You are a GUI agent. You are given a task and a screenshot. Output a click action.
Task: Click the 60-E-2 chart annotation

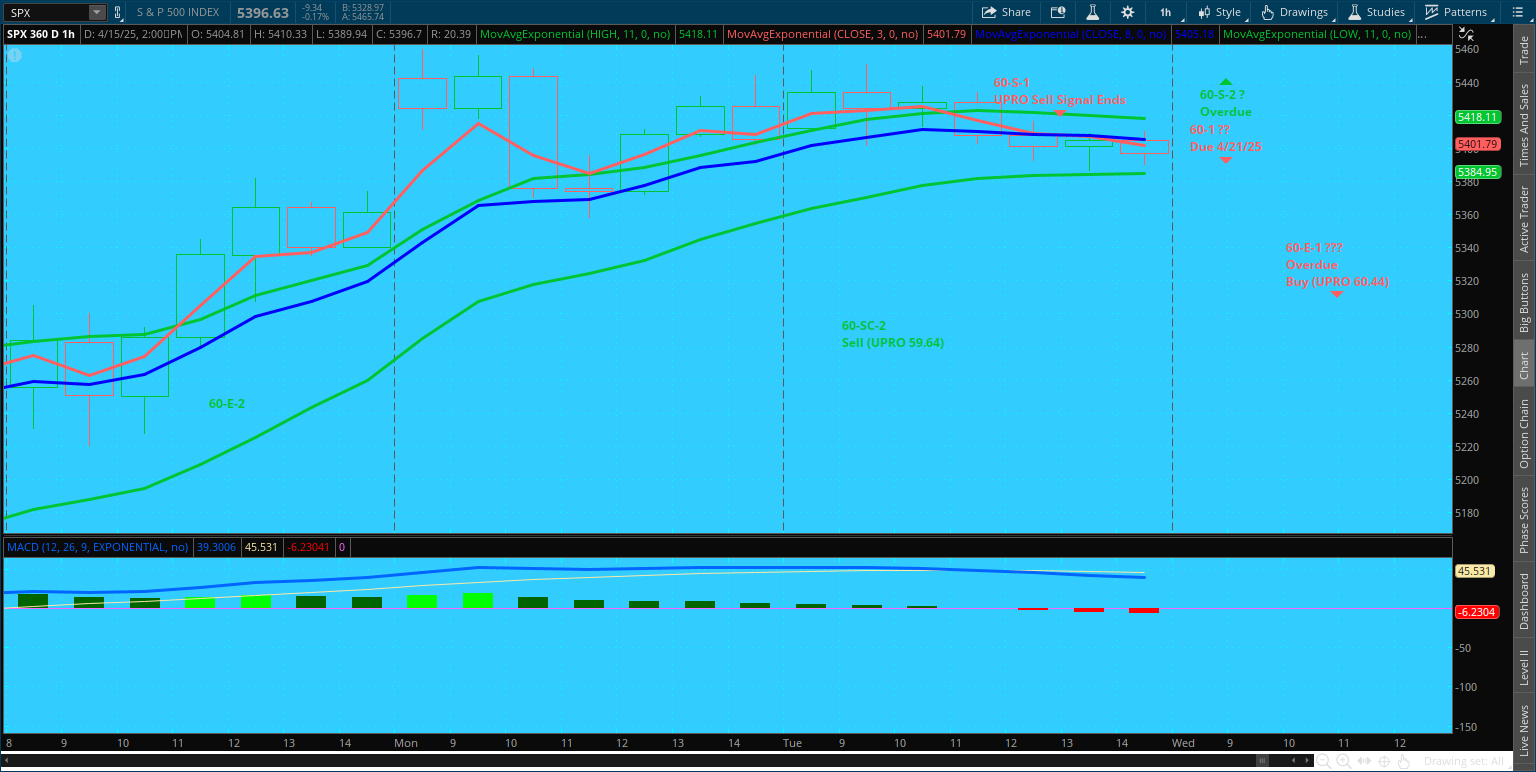(227, 404)
